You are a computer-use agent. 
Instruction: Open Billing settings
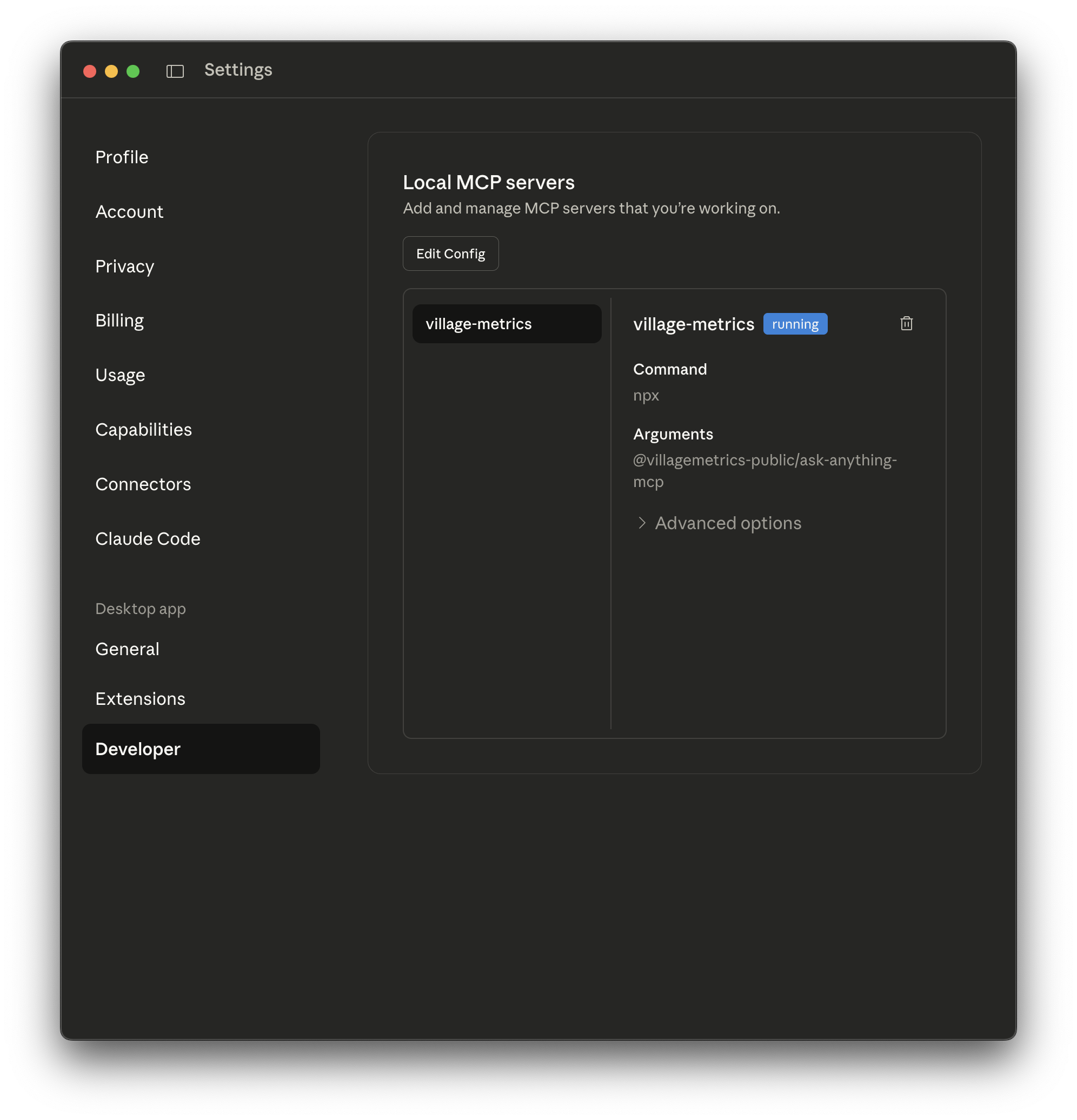119,320
